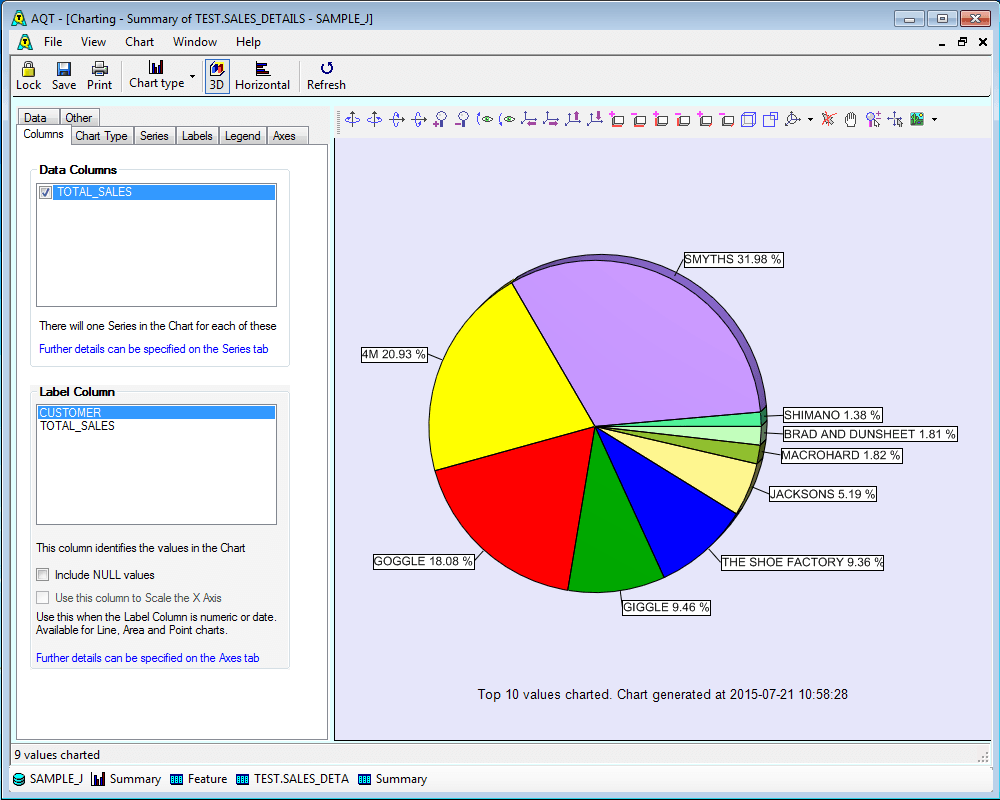Move chart up using the up-arrow axes icon
Viewport: 1000px width, 800px height.
pyautogui.click(x=573, y=119)
